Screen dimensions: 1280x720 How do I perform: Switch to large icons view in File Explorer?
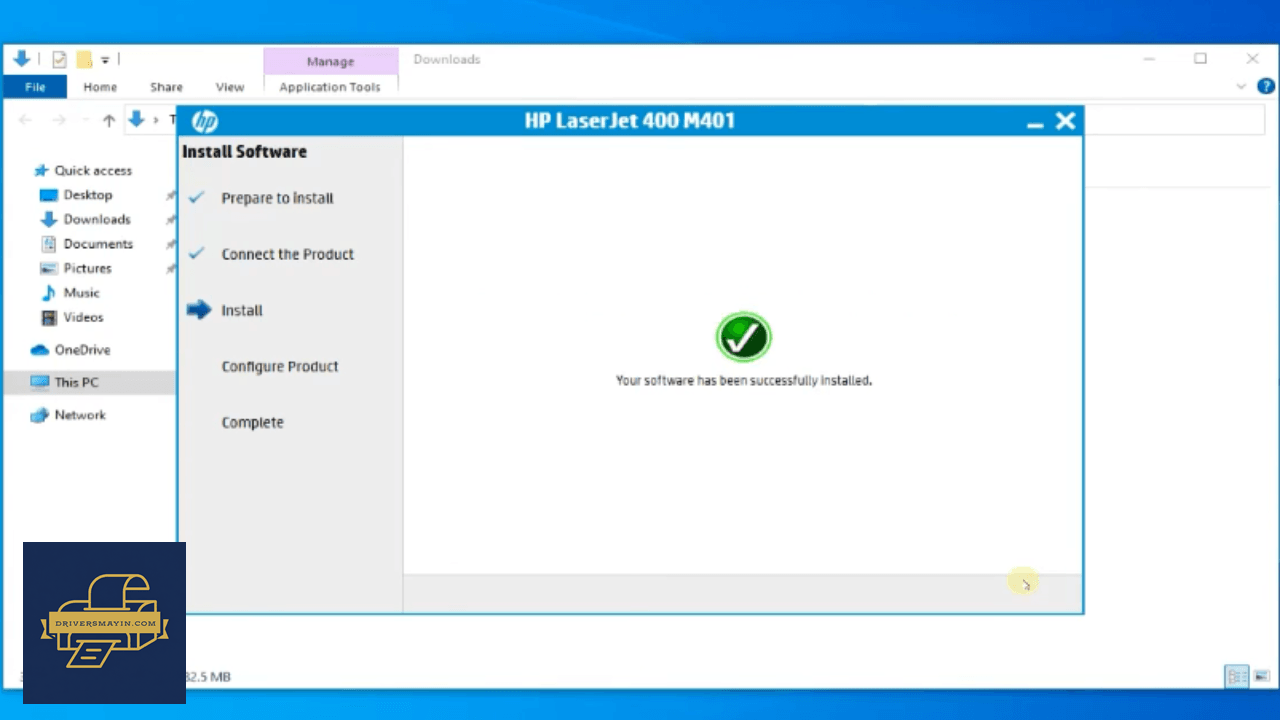point(1260,677)
